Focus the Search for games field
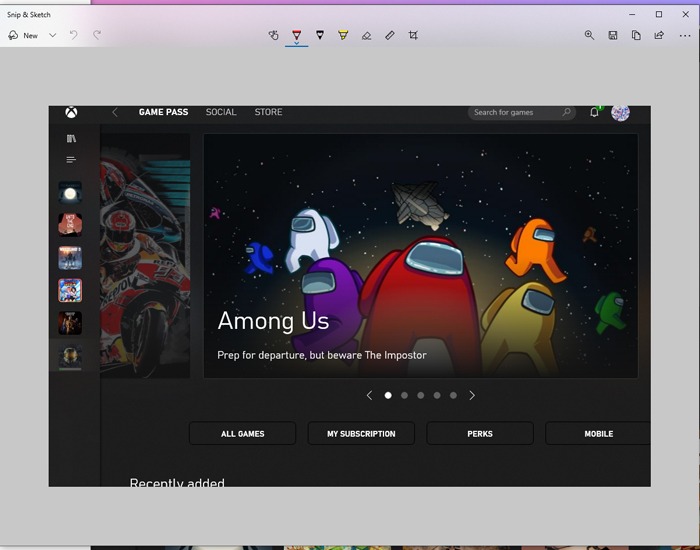The image size is (700, 550). 522,112
